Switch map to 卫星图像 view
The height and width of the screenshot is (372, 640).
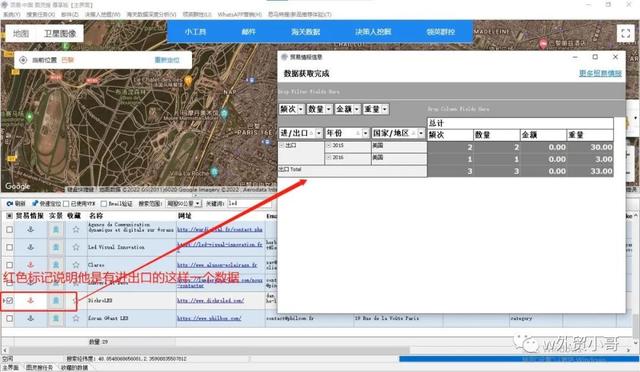pyautogui.click(x=60, y=33)
